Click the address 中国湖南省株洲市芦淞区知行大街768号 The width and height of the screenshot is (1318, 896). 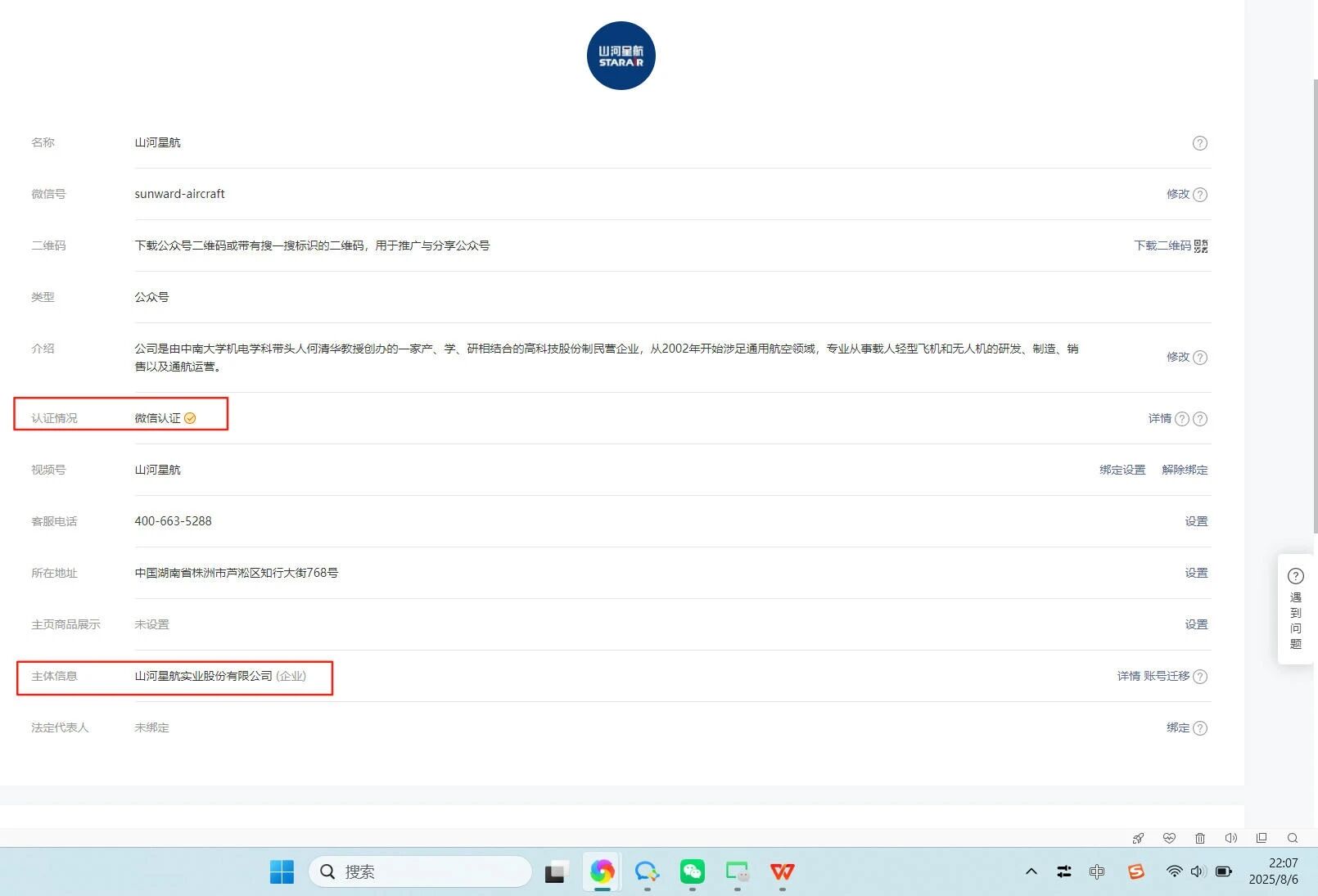click(236, 573)
